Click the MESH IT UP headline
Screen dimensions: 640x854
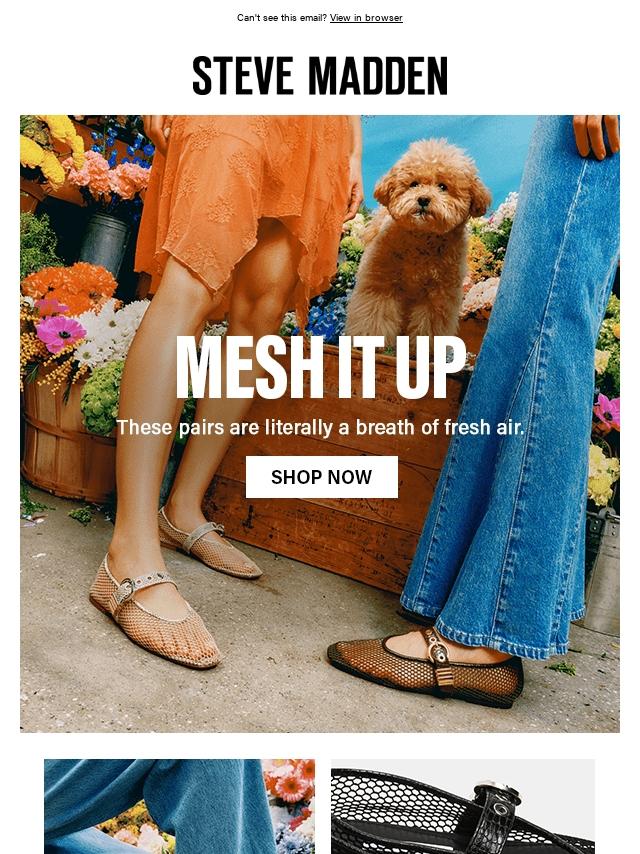pos(321,368)
